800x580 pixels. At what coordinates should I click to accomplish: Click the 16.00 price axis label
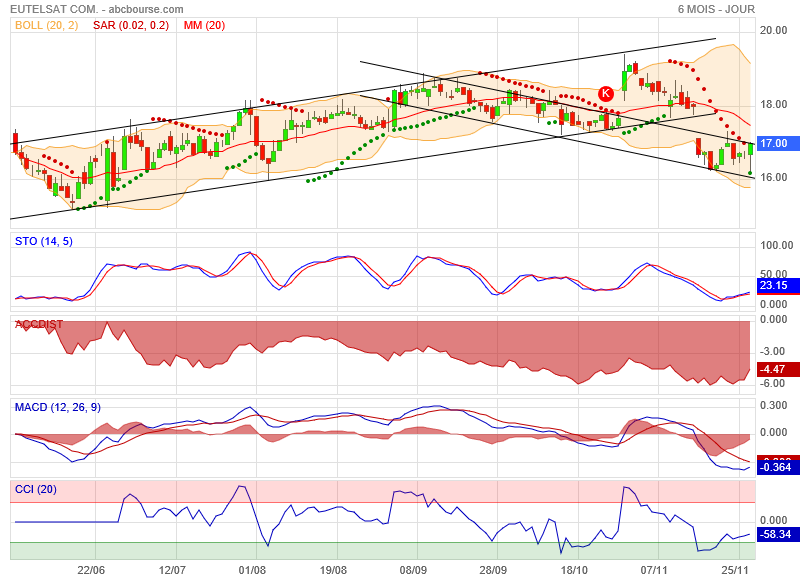[773, 177]
